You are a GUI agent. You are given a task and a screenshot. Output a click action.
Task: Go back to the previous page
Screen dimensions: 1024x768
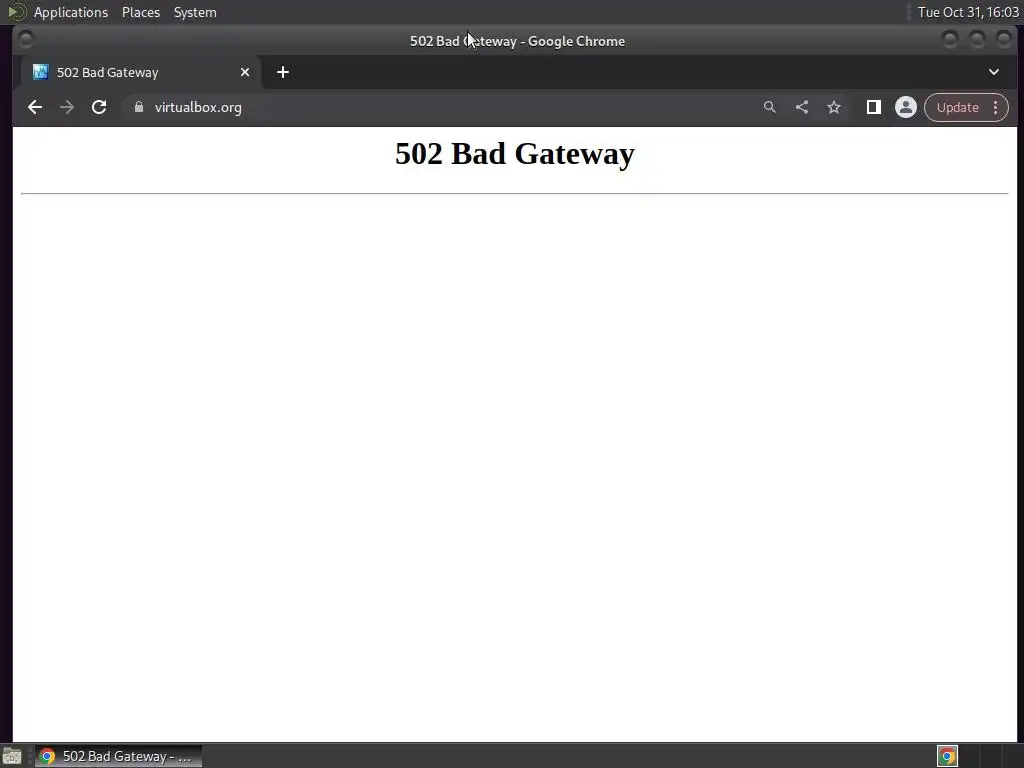click(35, 107)
